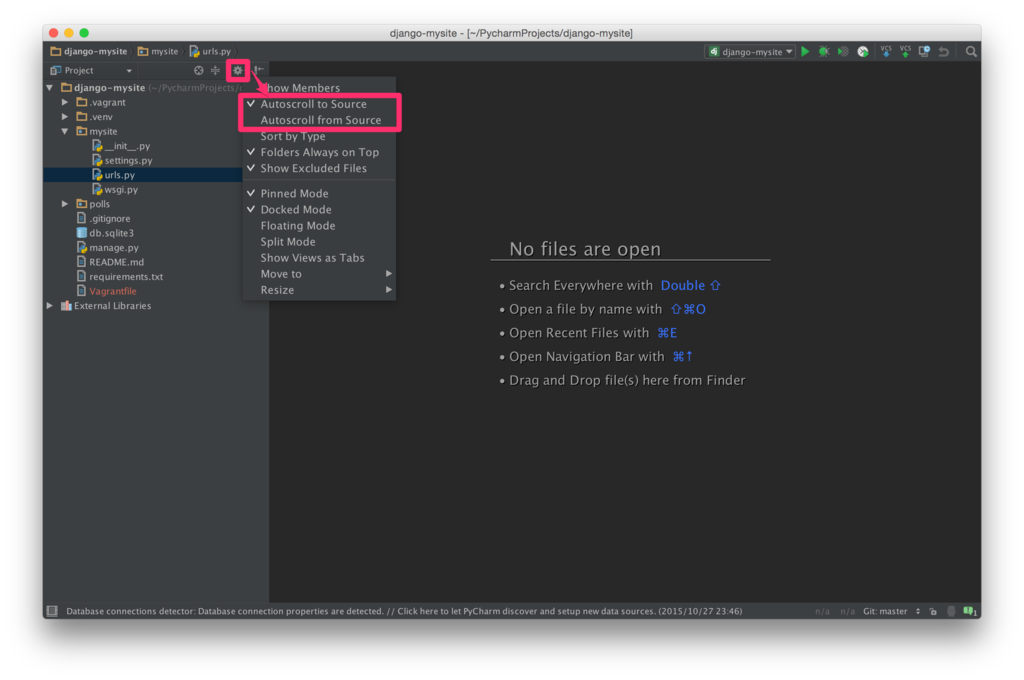Viewport: 1024px width, 680px height.
Task: Start debugging with the green bug icon
Action: point(824,51)
